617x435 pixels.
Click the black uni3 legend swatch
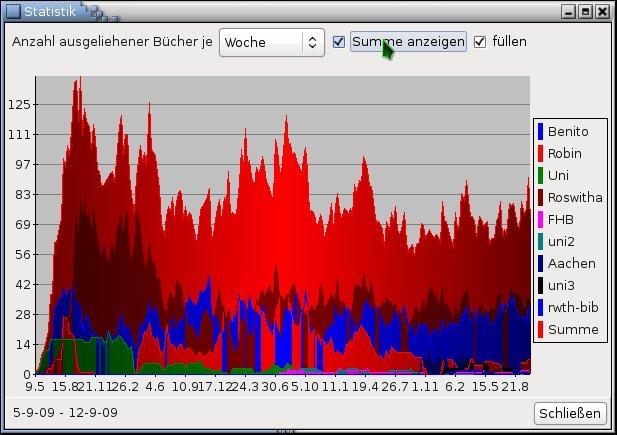tap(540, 285)
